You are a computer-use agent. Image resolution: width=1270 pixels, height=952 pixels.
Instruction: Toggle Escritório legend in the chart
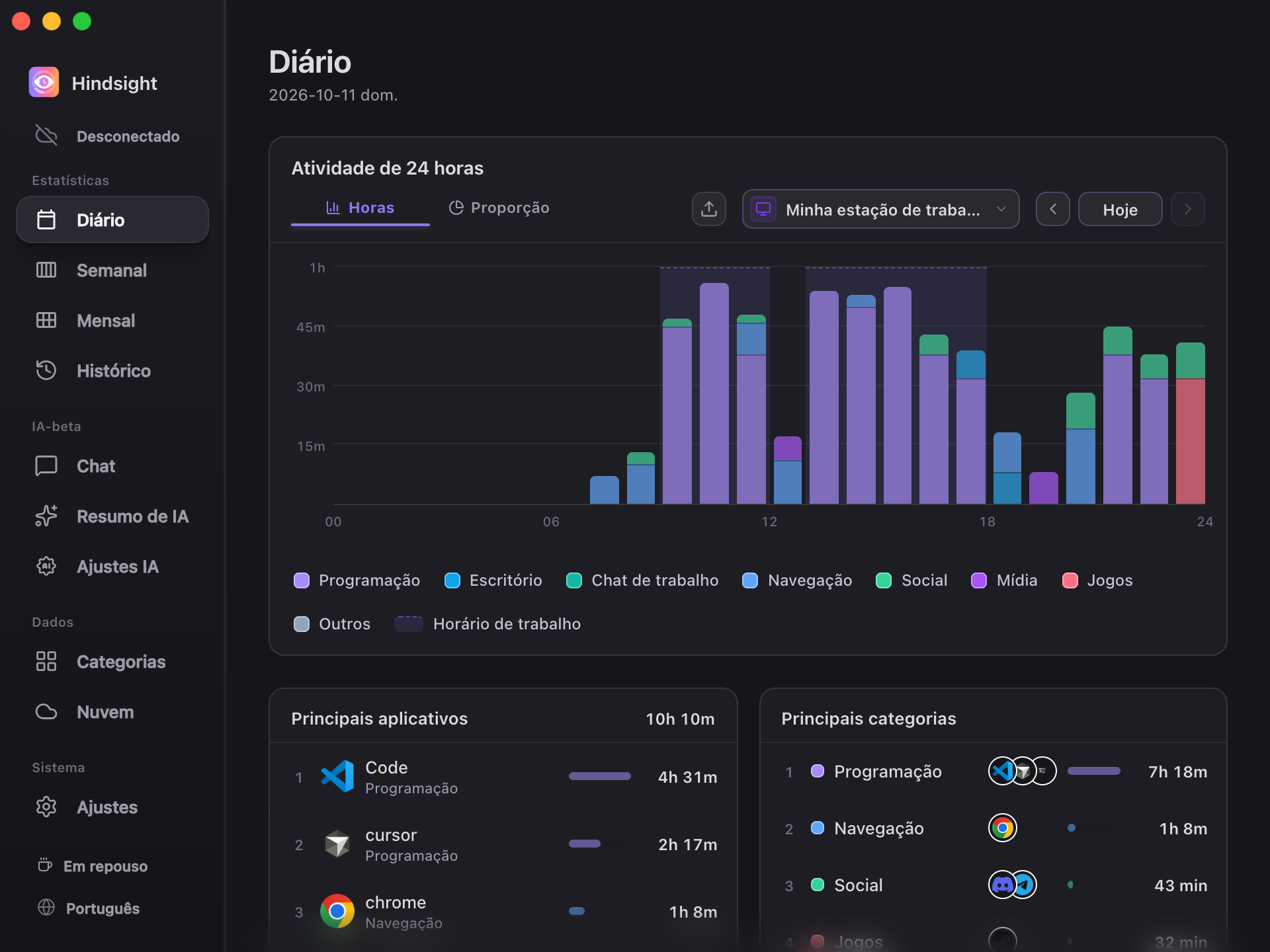[x=493, y=580]
